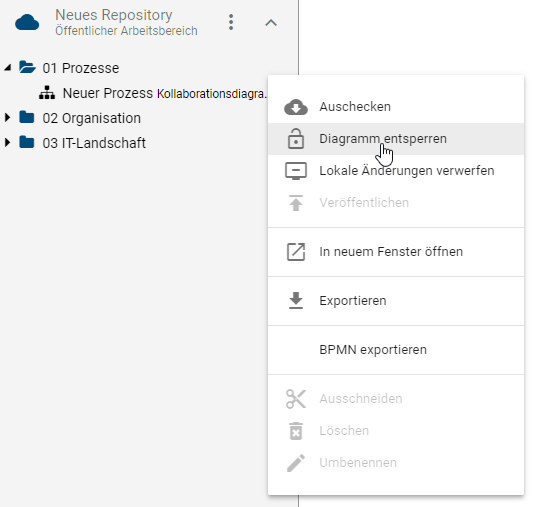Choose Auschecken from the context menu
This screenshot has height=507, width=534.
396,107
